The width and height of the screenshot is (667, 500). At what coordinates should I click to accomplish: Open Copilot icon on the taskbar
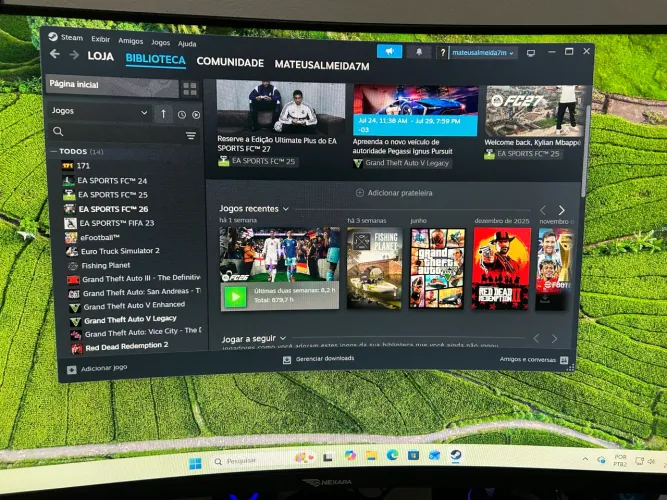(350, 456)
